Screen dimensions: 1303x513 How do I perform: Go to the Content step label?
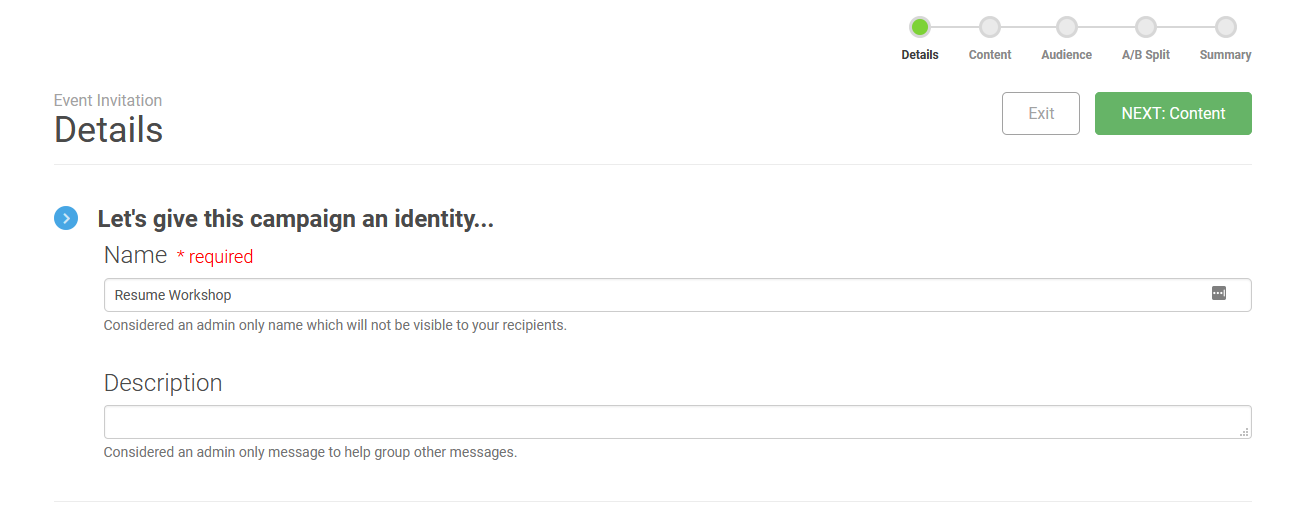pyautogui.click(x=989, y=55)
